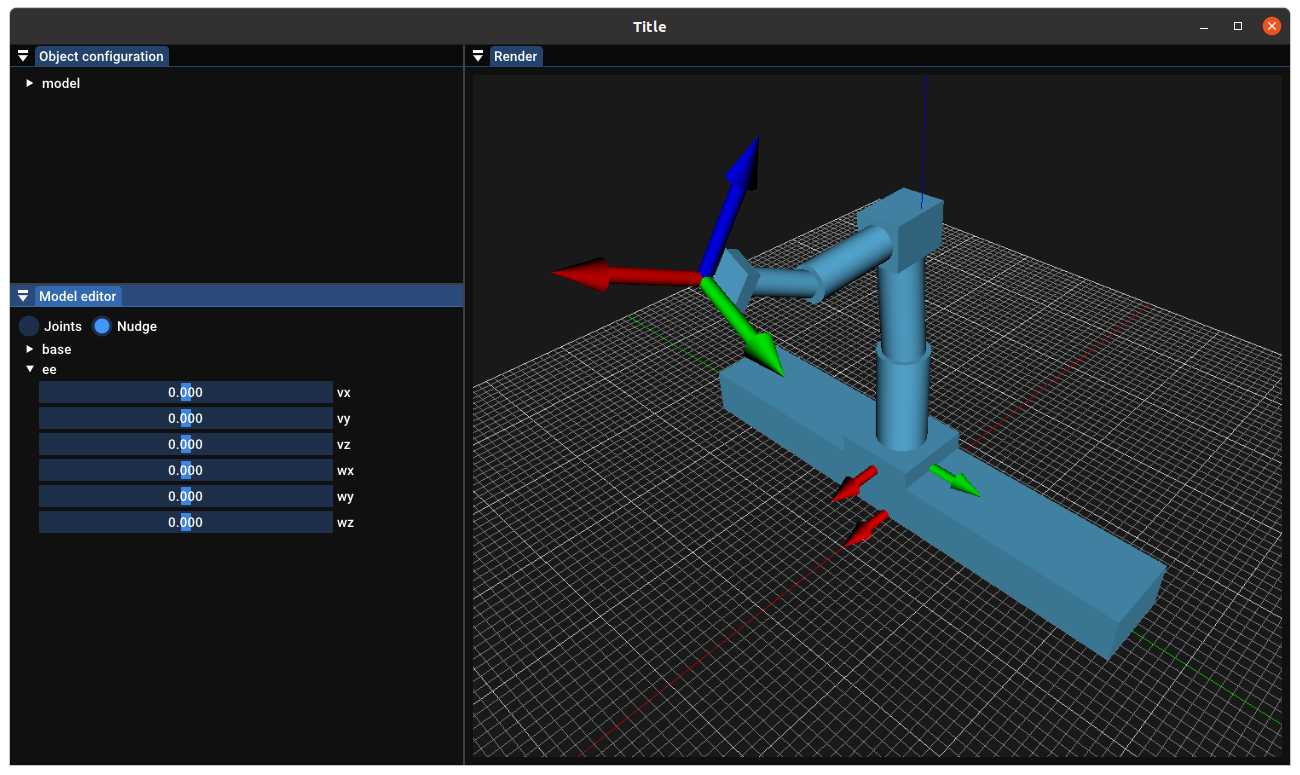The image size is (1300, 775).
Task: Click the wz value field
Action: [x=185, y=521]
